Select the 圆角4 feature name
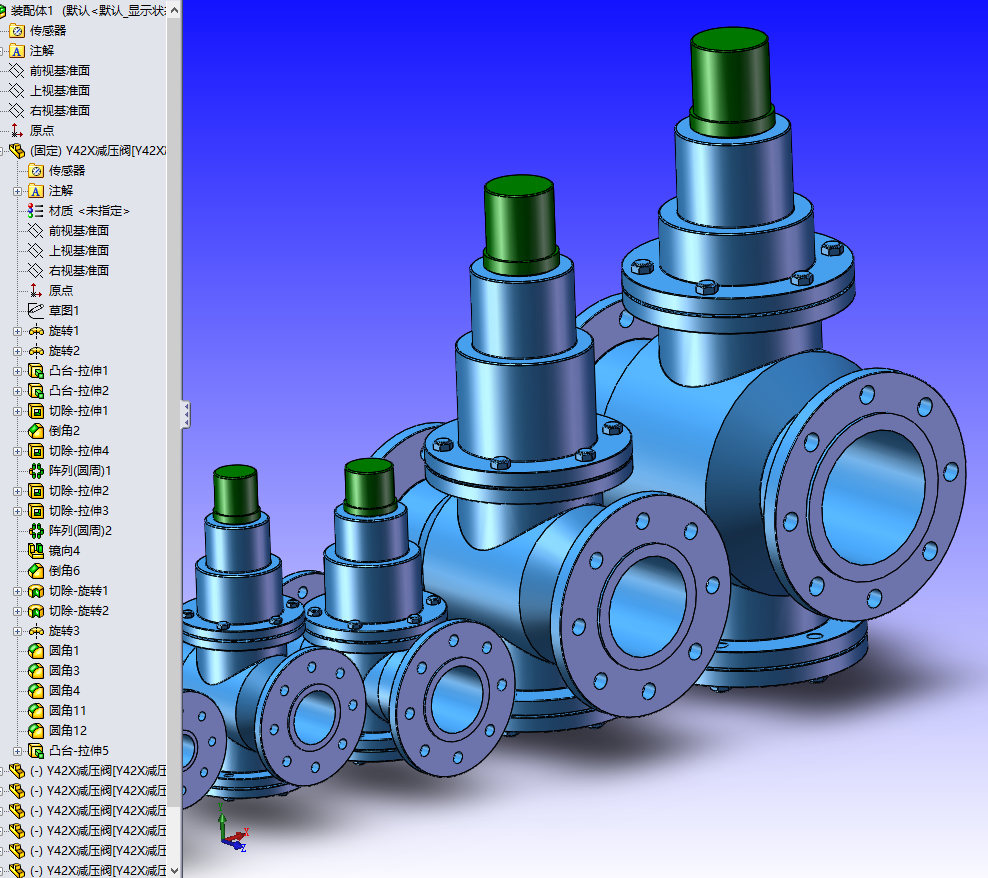 click(x=64, y=691)
